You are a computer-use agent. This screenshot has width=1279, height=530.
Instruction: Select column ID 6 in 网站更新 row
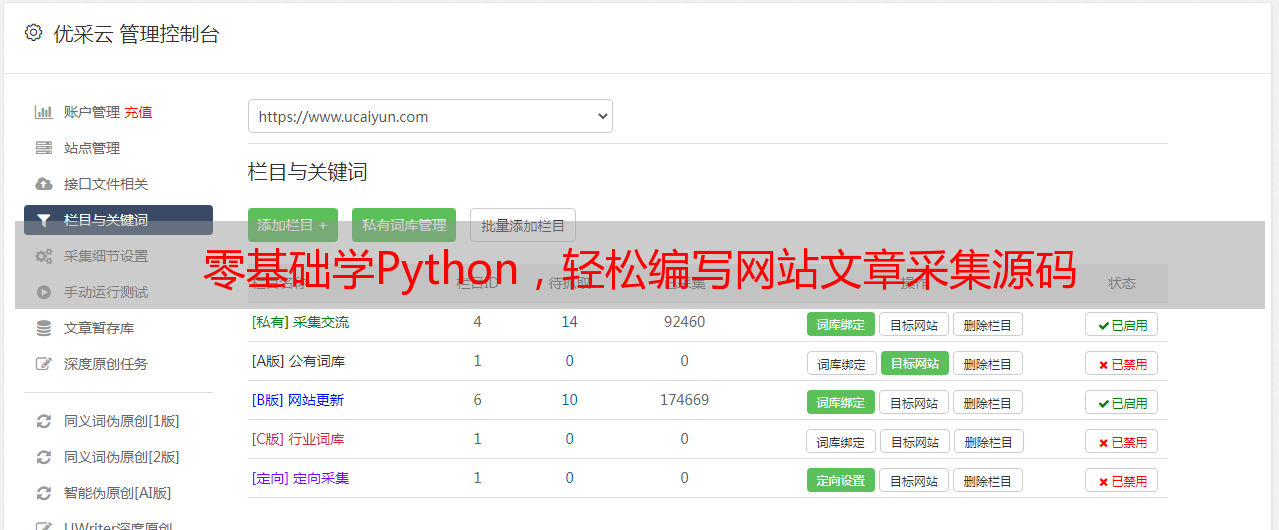[477, 400]
